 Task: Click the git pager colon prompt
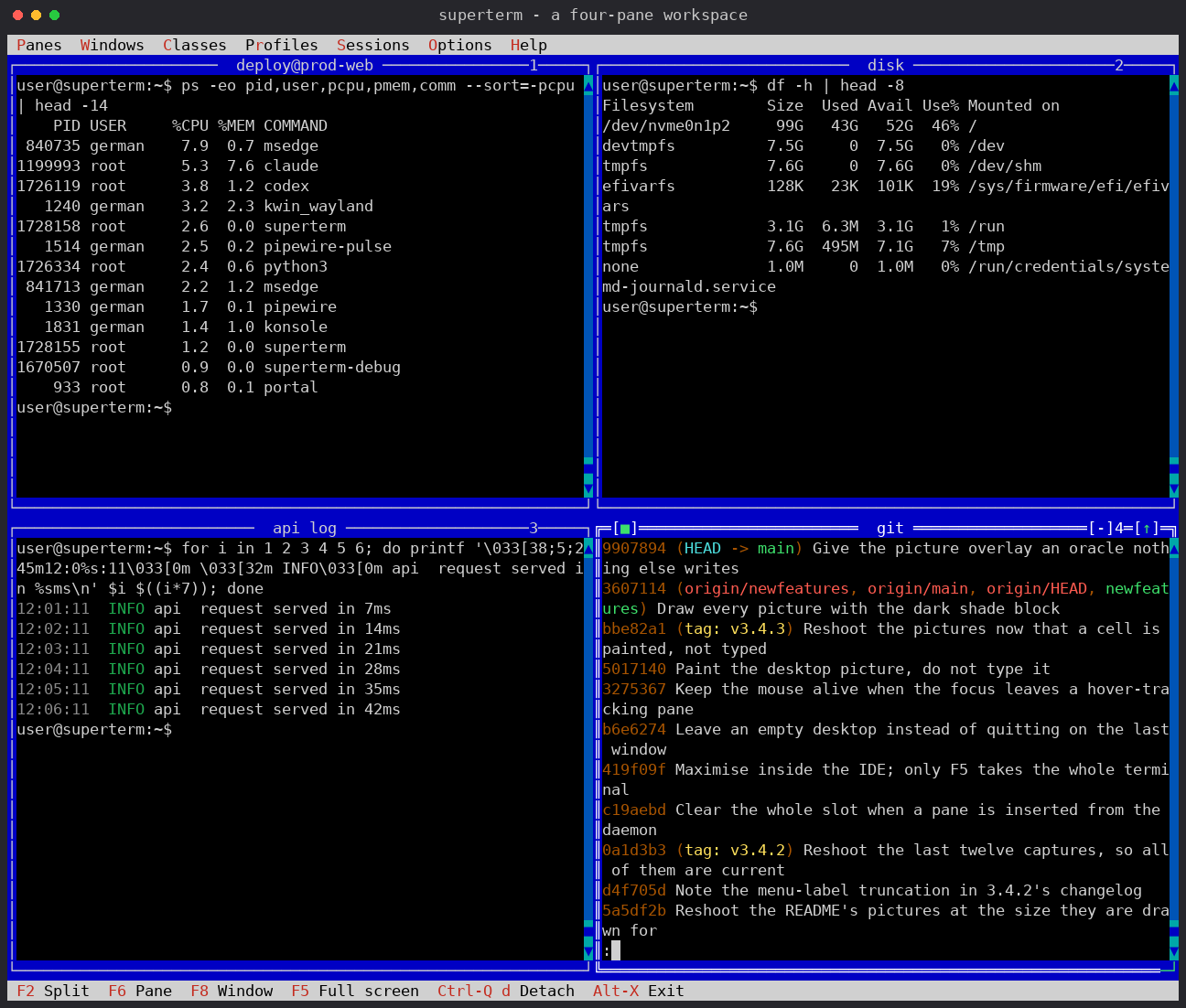pos(607,950)
